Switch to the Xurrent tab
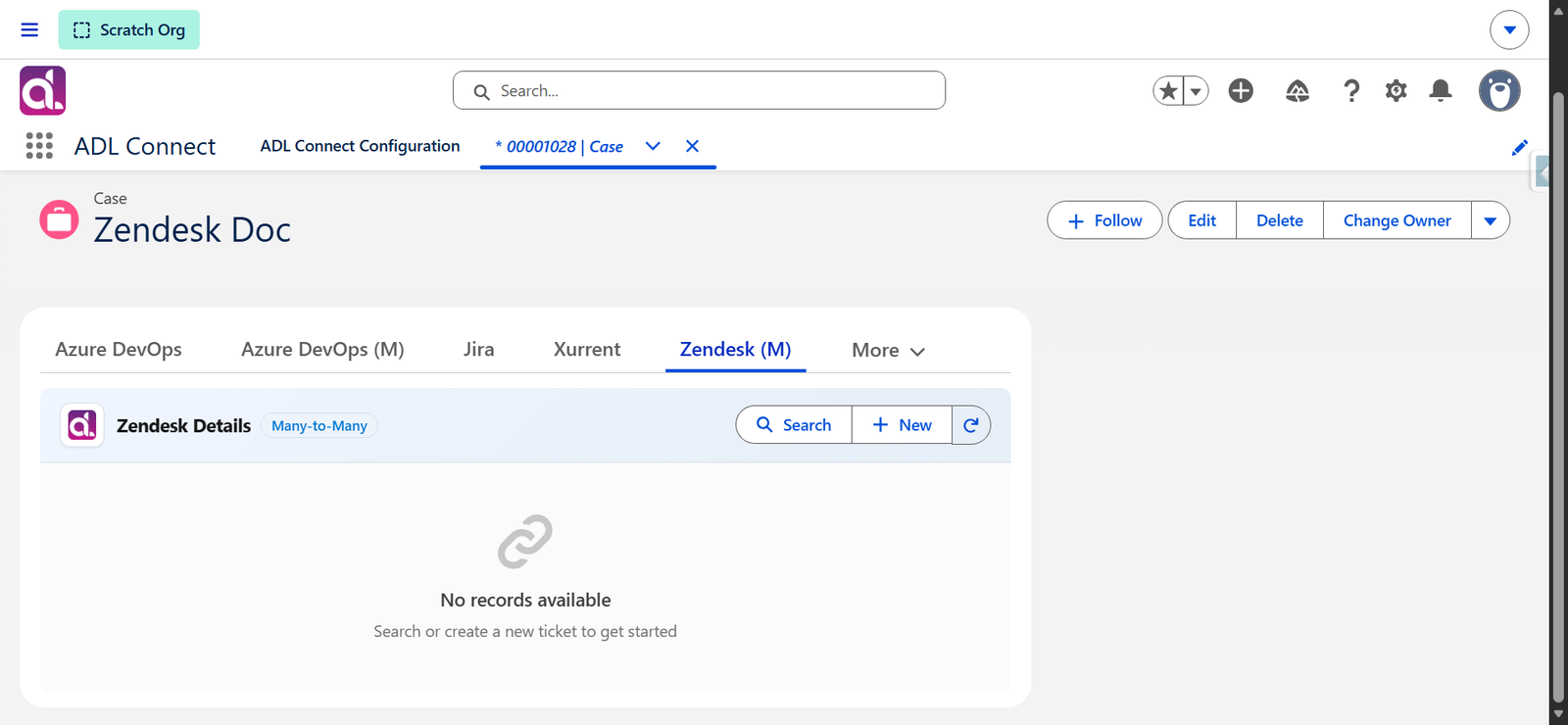 tap(587, 350)
